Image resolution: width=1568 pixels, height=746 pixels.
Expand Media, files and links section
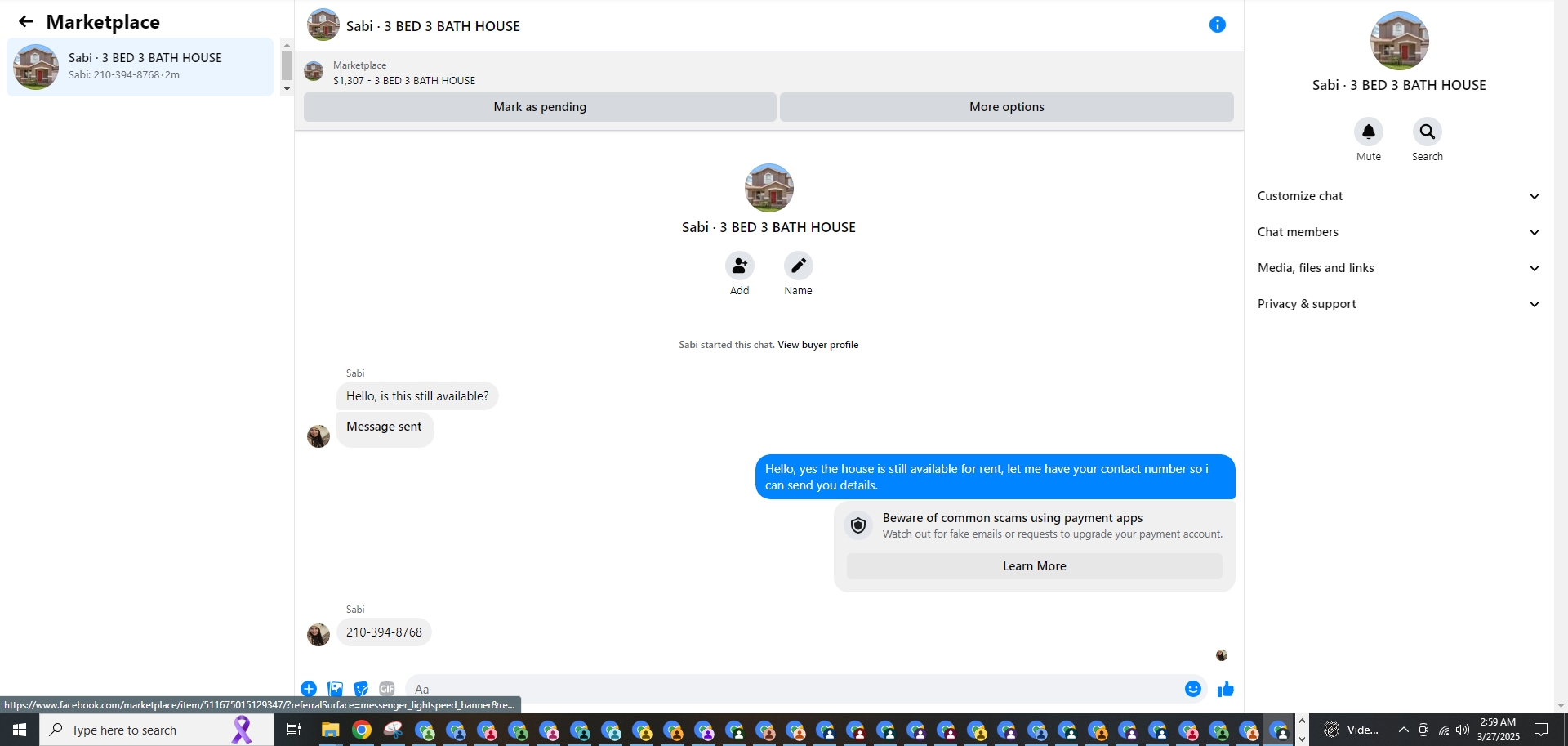click(1398, 268)
